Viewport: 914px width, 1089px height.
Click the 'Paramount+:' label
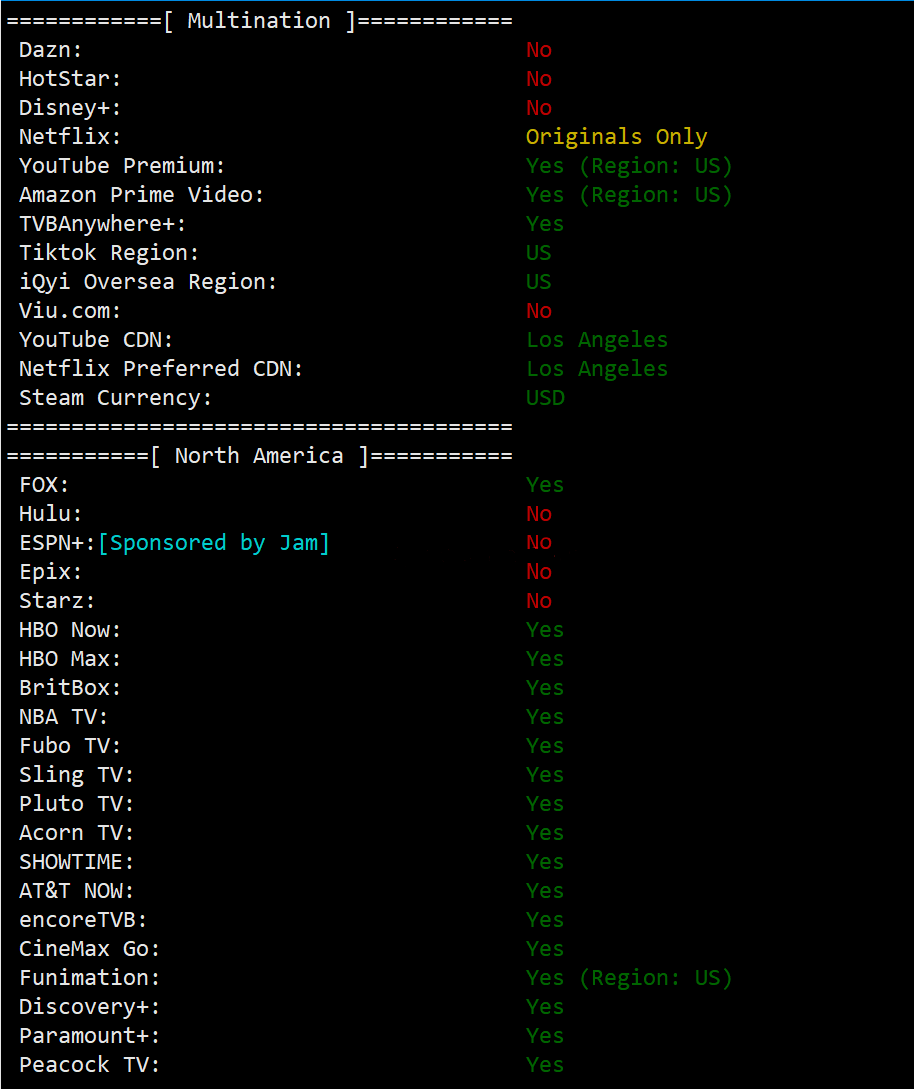89,1036
